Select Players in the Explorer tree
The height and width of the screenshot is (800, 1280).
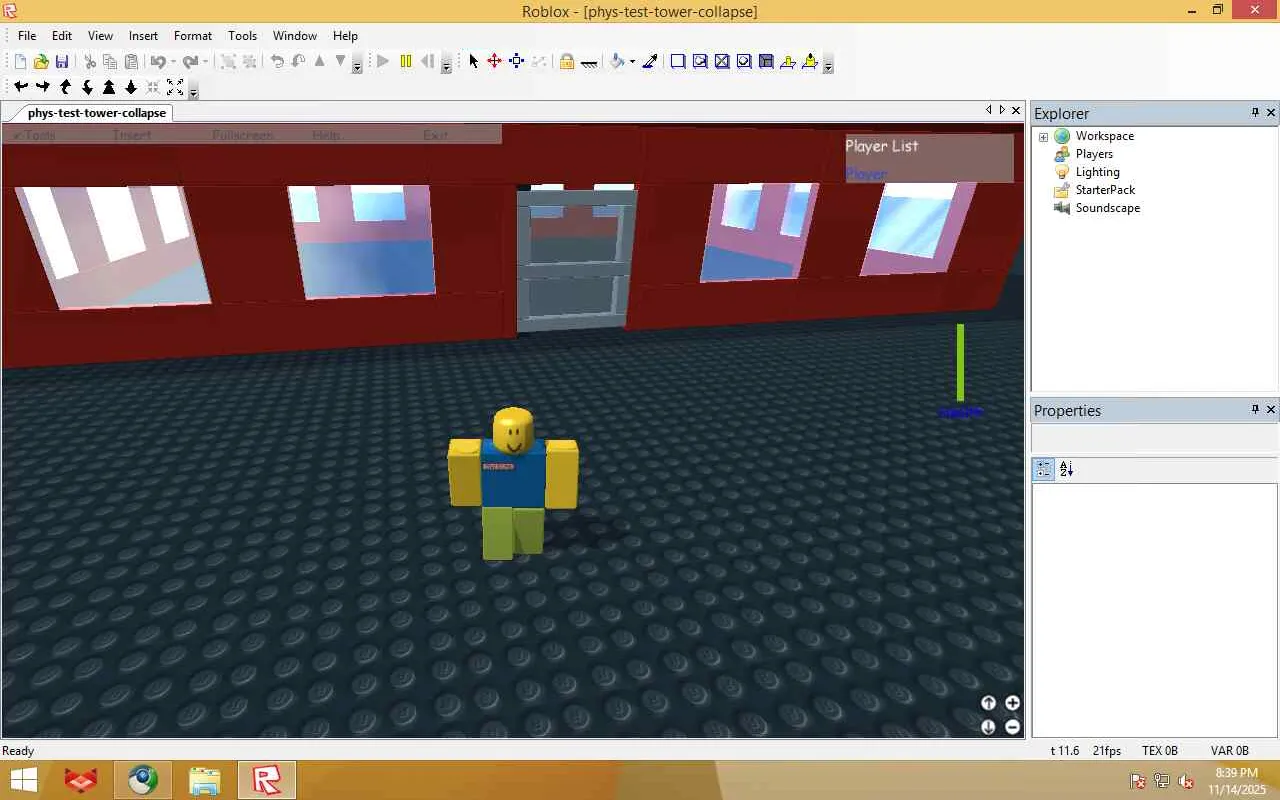click(x=1094, y=154)
